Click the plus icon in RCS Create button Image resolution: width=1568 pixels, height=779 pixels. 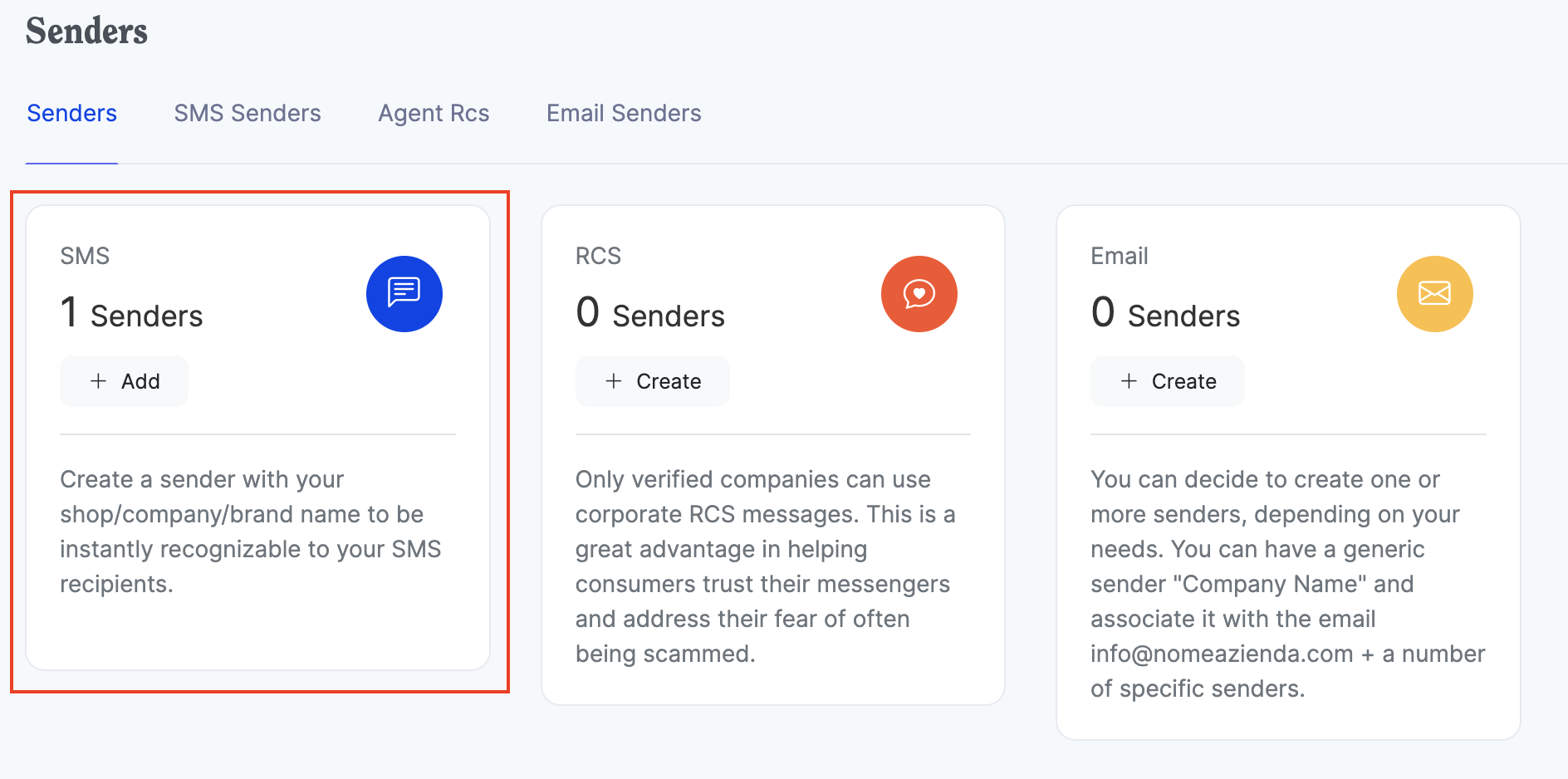coord(614,381)
